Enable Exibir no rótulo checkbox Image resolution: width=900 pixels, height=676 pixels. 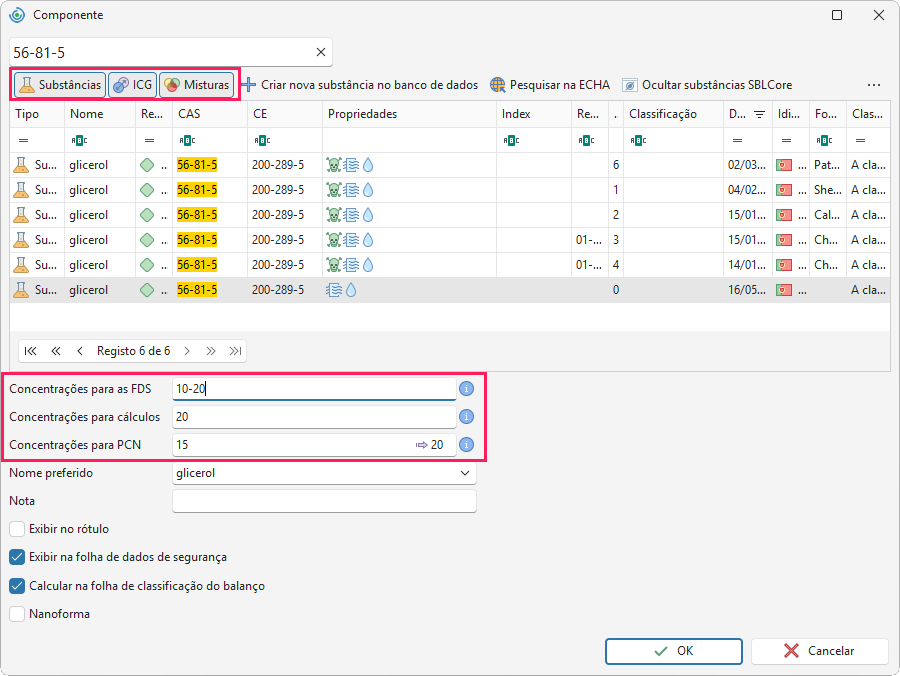(17, 529)
